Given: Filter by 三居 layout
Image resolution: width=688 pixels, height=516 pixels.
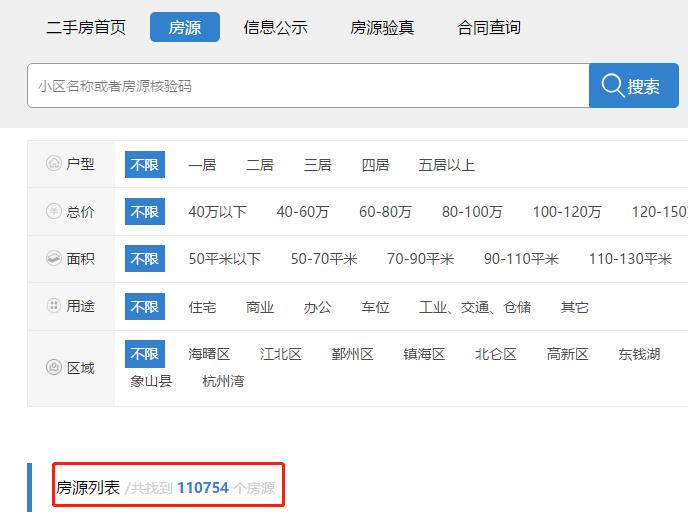Looking at the screenshot, I should click(x=318, y=165).
